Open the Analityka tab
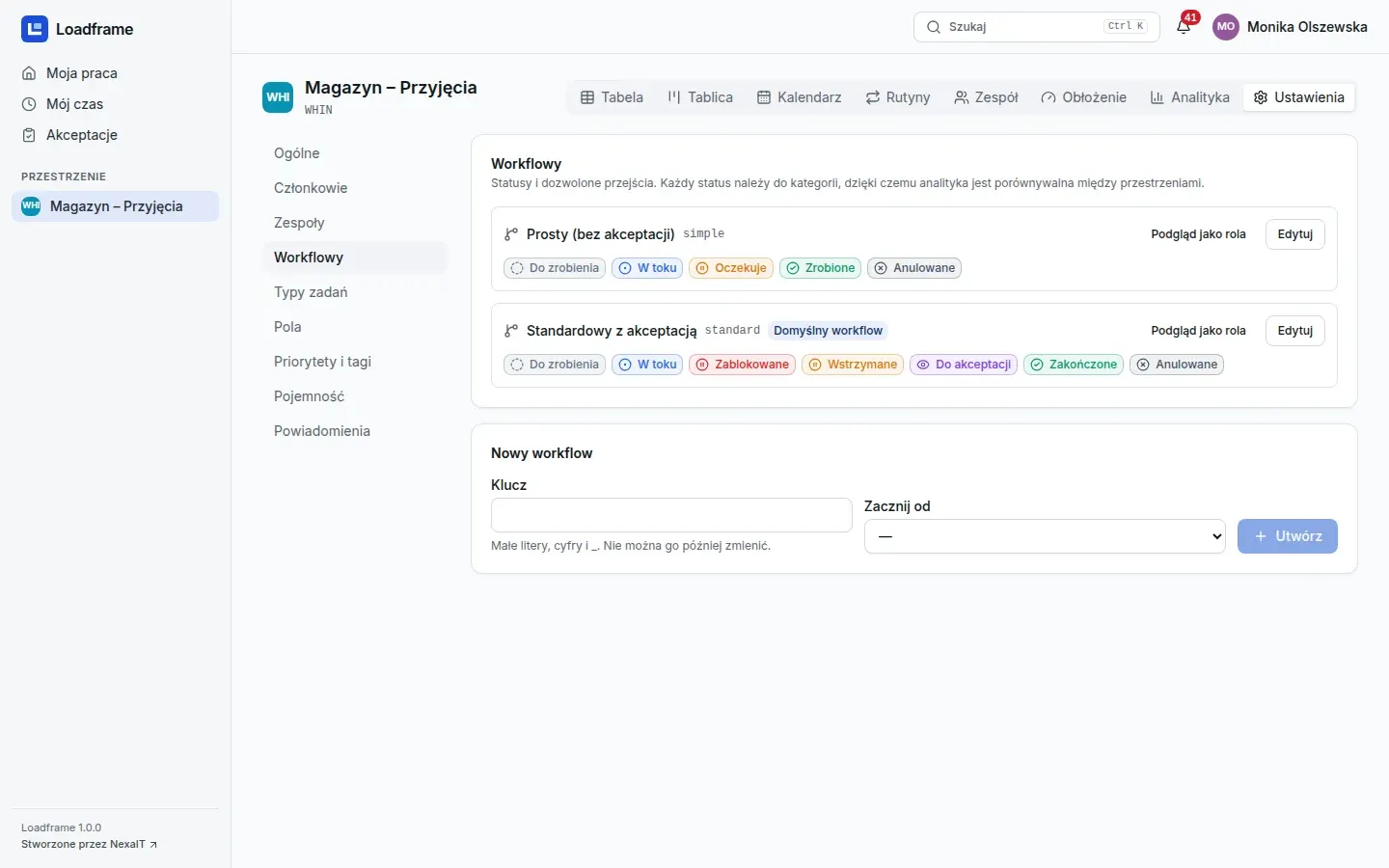 (1189, 97)
